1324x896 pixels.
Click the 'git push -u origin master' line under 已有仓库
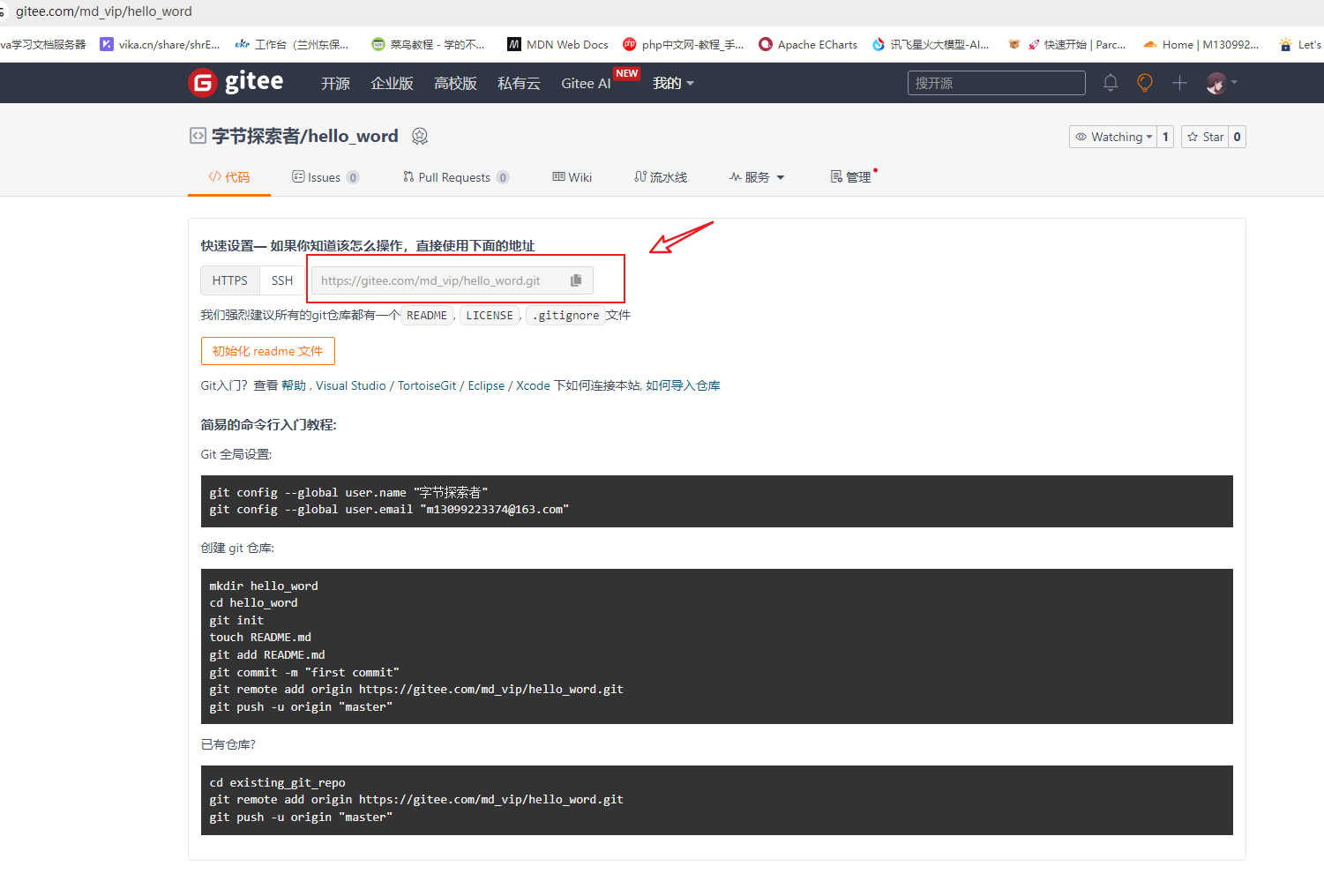[301, 817]
